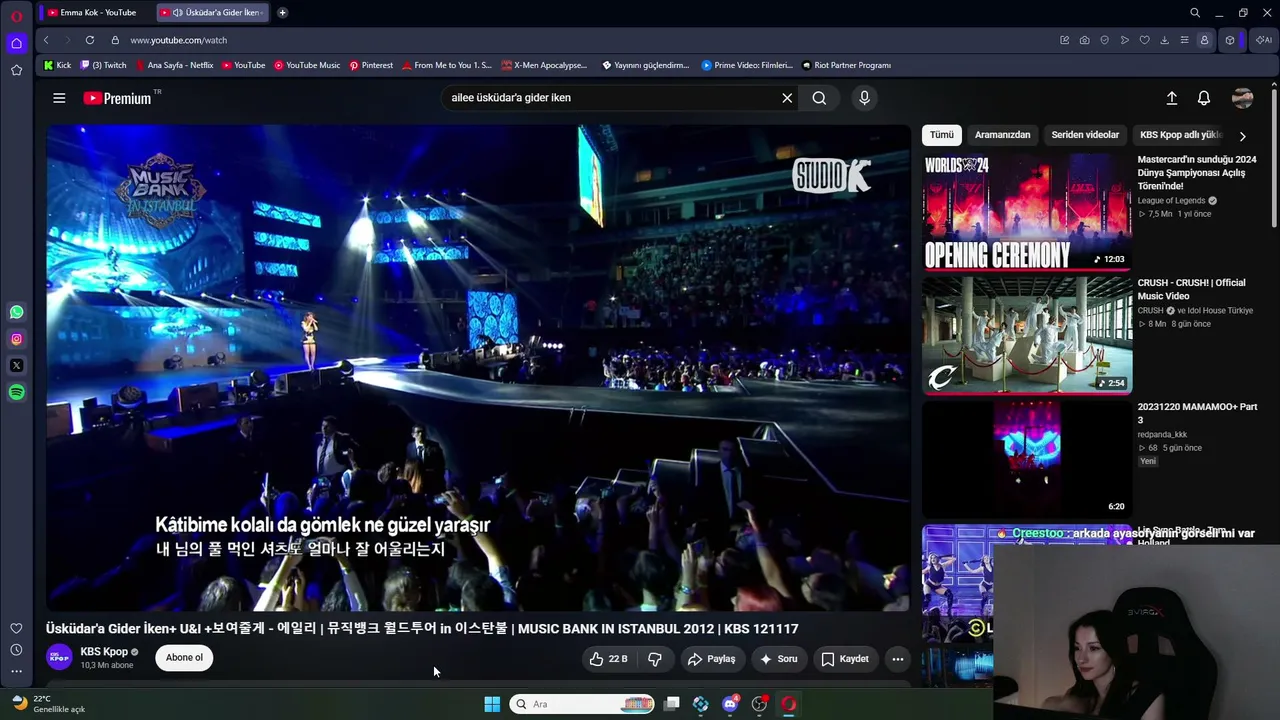Viewport: 1280px width, 720px height.
Task: Click the Opera AI button
Action: click(x=1263, y=40)
